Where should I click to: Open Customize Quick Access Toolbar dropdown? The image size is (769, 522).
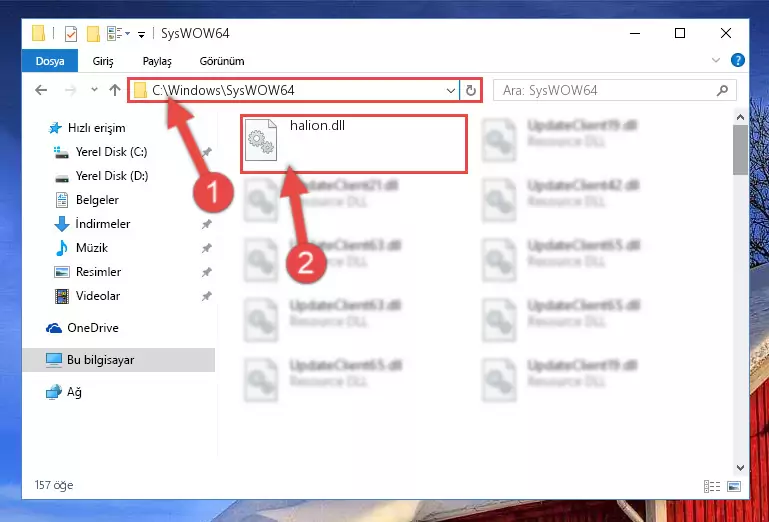click(x=141, y=34)
